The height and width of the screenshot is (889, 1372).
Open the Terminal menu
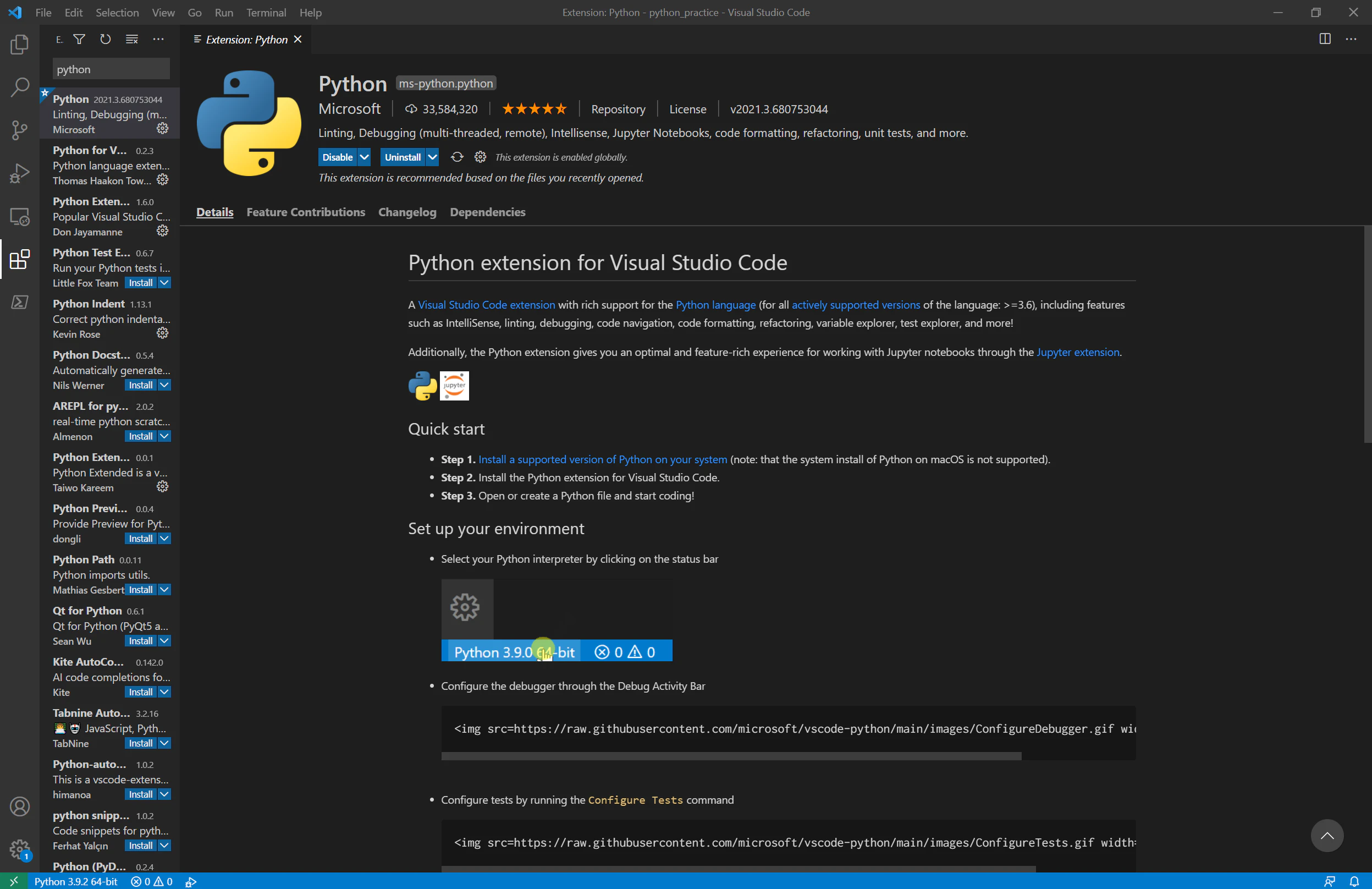(266, 12)
